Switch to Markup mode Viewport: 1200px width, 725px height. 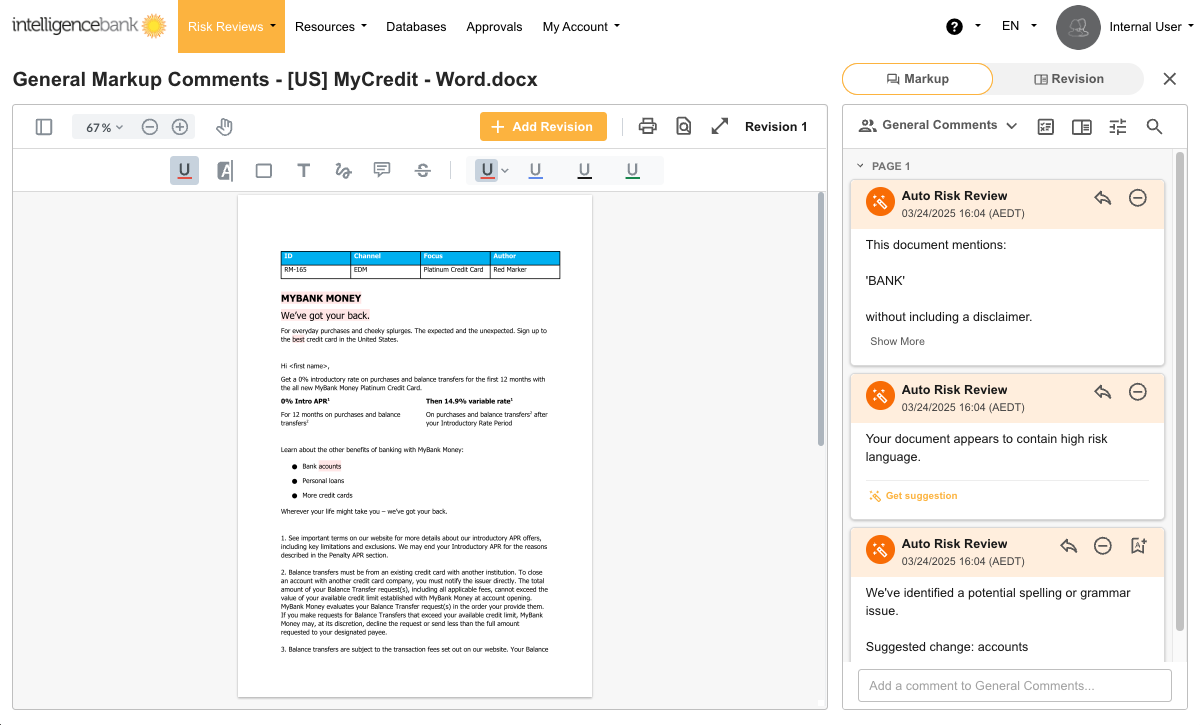[x=917, y=79]
